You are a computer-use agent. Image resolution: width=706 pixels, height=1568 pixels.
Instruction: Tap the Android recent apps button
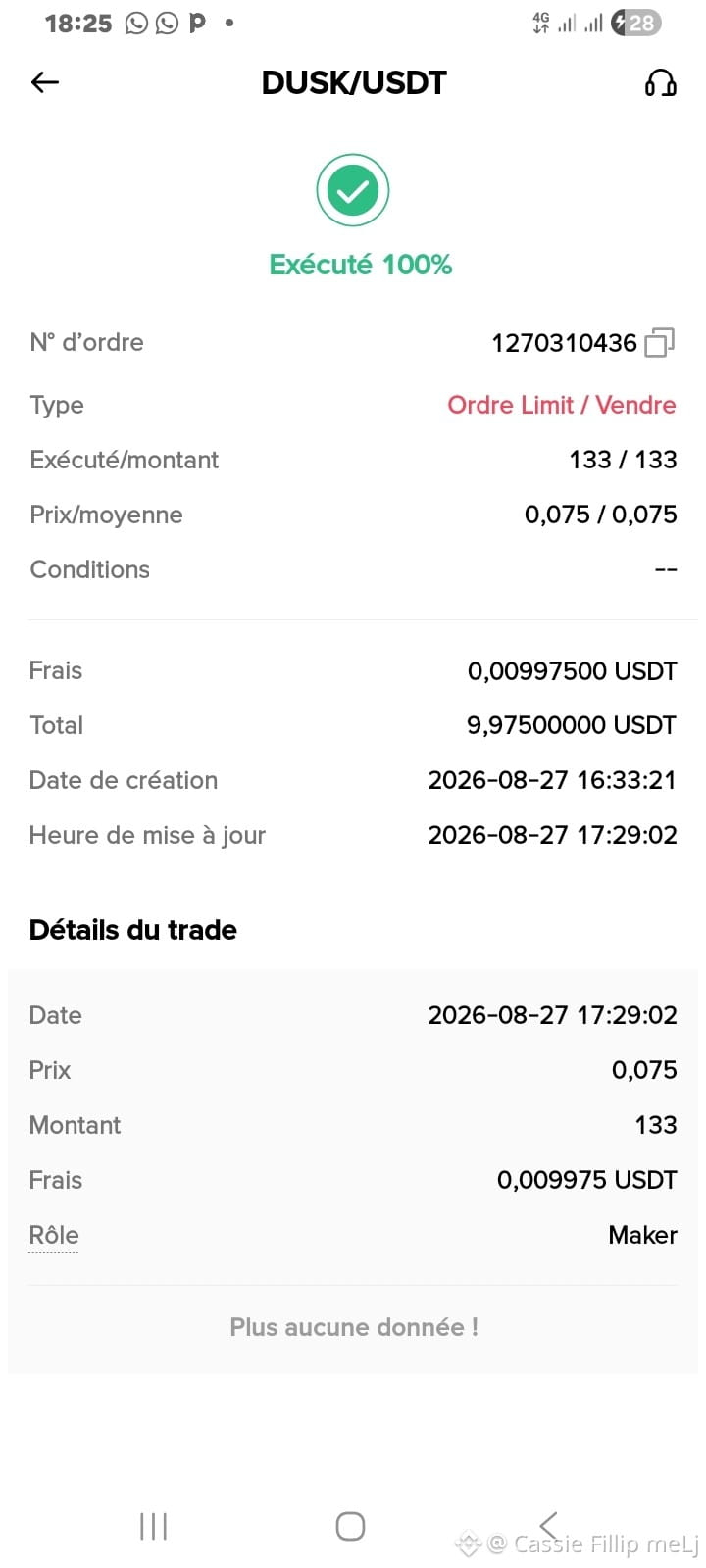153,1526
